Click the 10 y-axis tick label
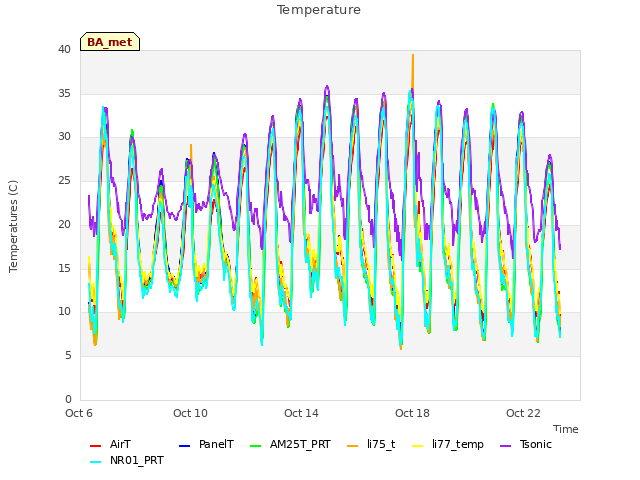 (x=64, y=312)
